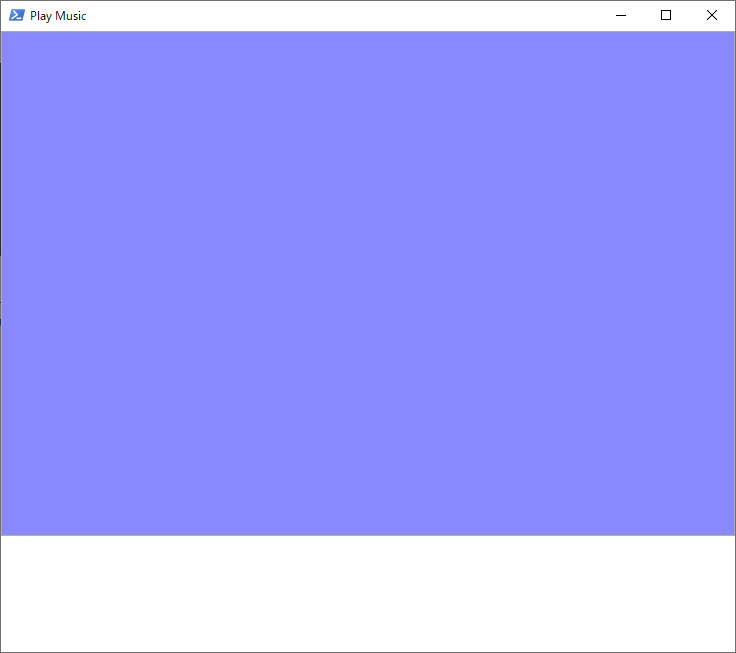
Task: Click the white bottom panel's right end
Action: (x=730, y=593)
